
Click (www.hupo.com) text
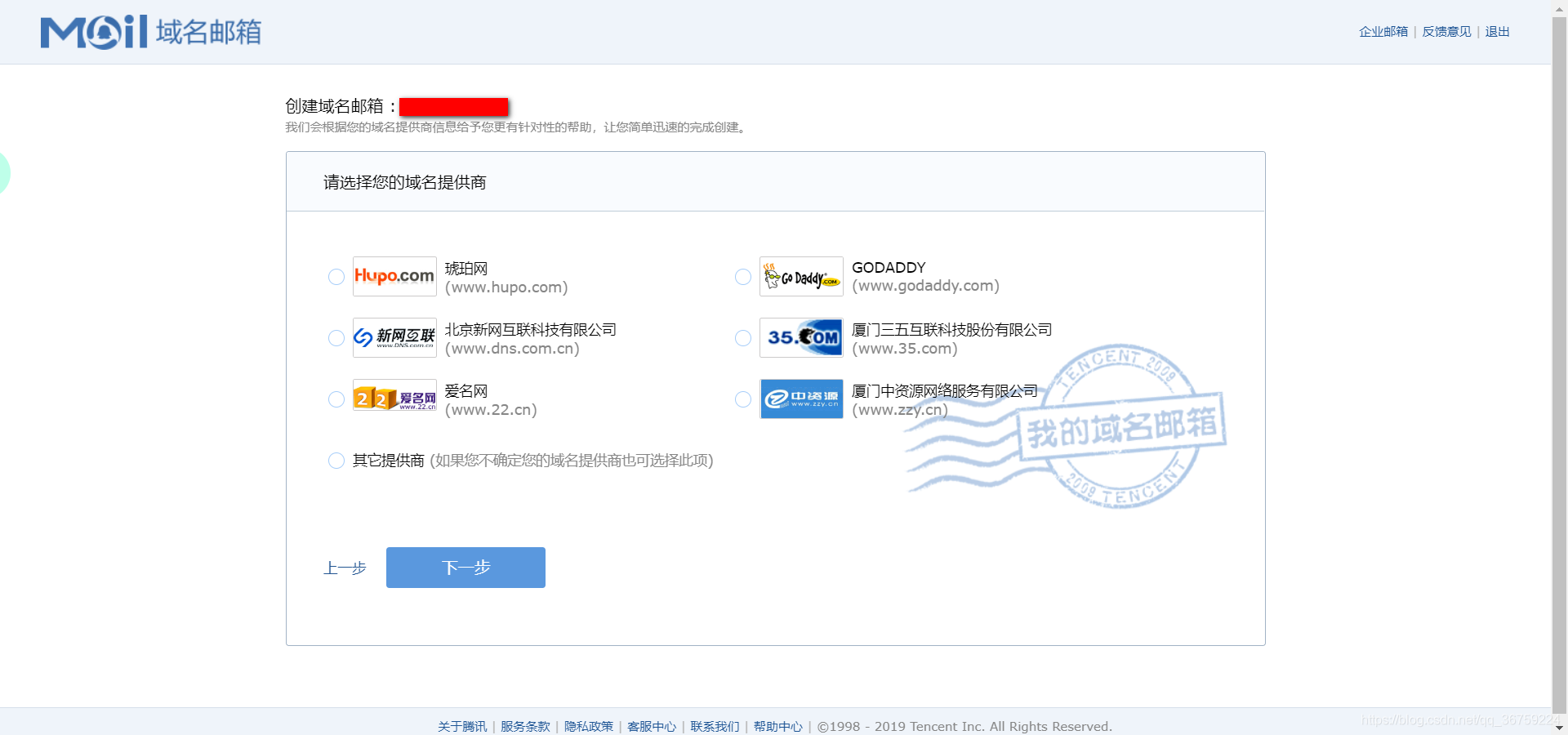(x=506, y=287)
